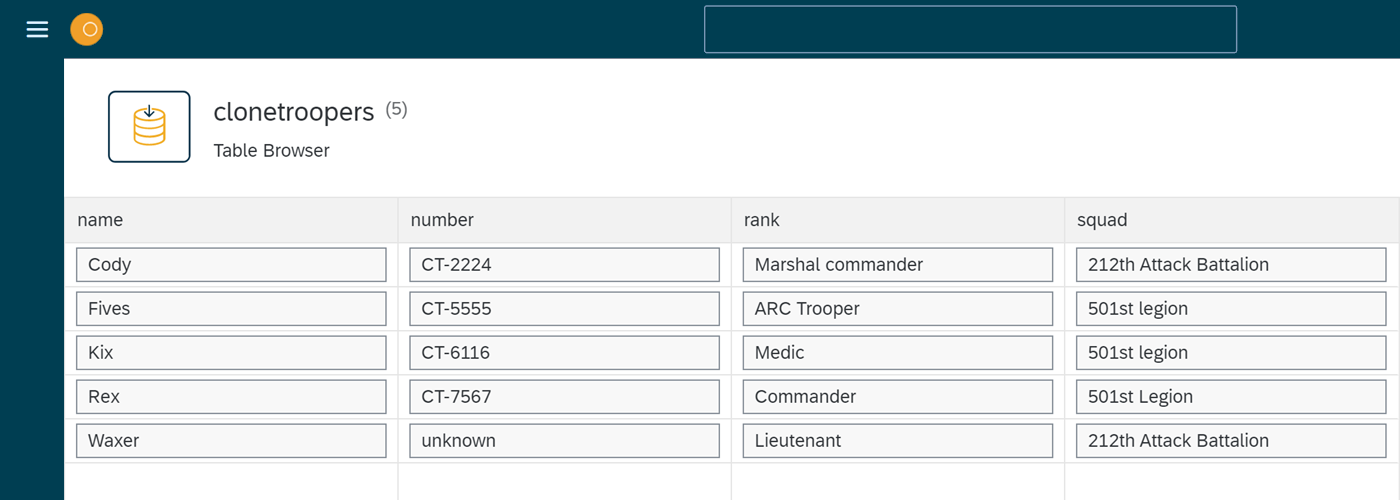Click the orange circle logo icon
The width and height of the screenshot is (1400, 500).
[x=87, y=29]
